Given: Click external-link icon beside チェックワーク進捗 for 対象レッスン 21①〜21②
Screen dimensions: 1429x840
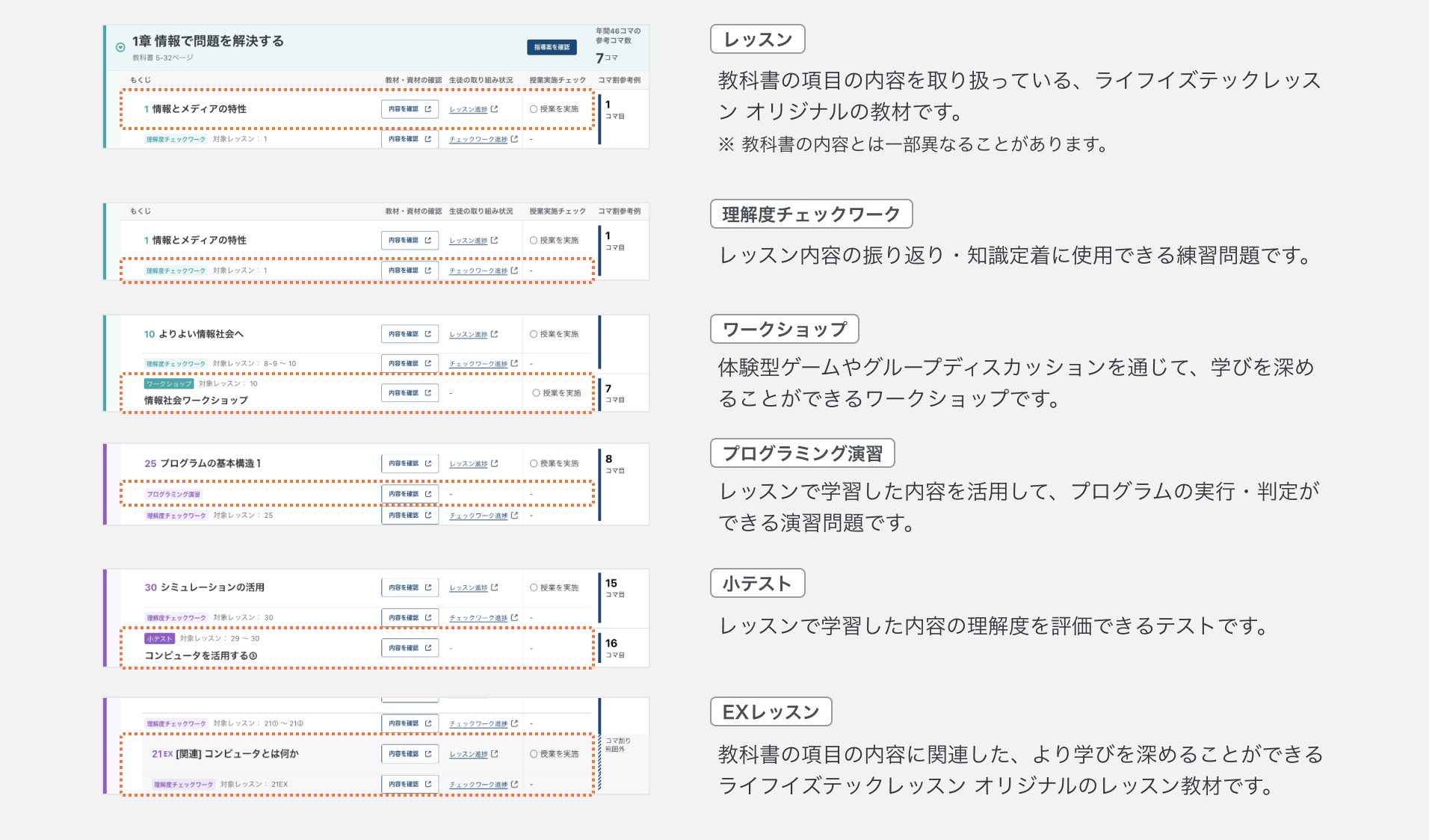Looking at the screenshot, I should tap(514, 723).
